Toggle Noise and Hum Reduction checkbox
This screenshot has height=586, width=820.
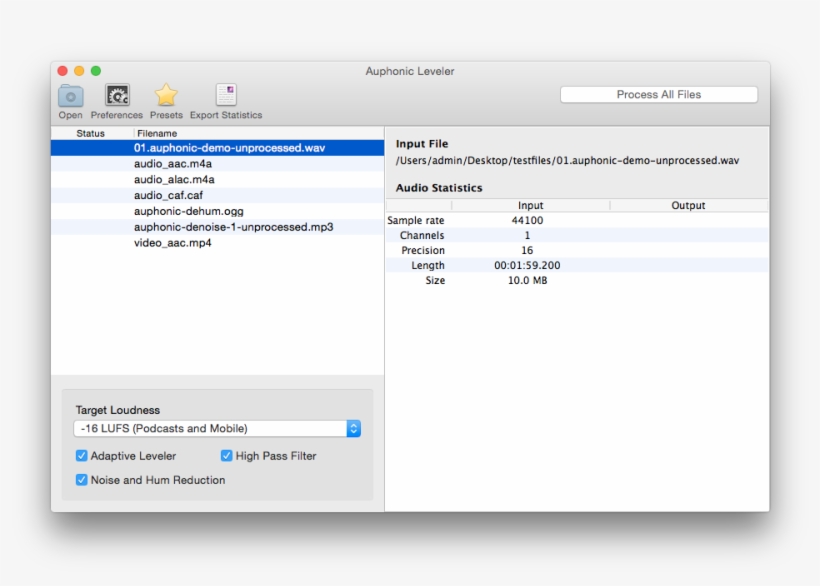tap(82, 480)
